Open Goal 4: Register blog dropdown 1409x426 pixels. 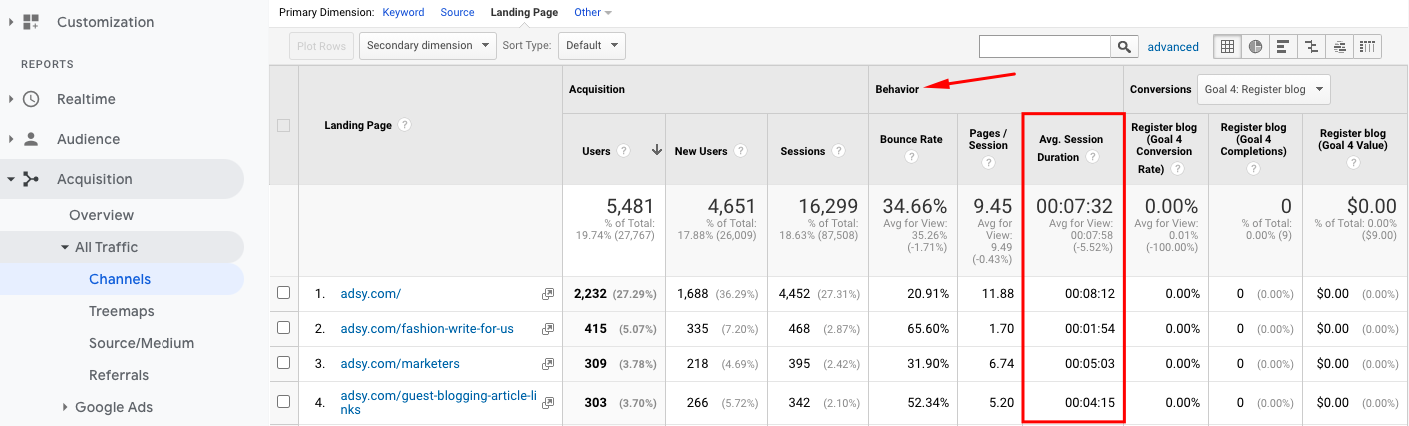coord(1264,89)
